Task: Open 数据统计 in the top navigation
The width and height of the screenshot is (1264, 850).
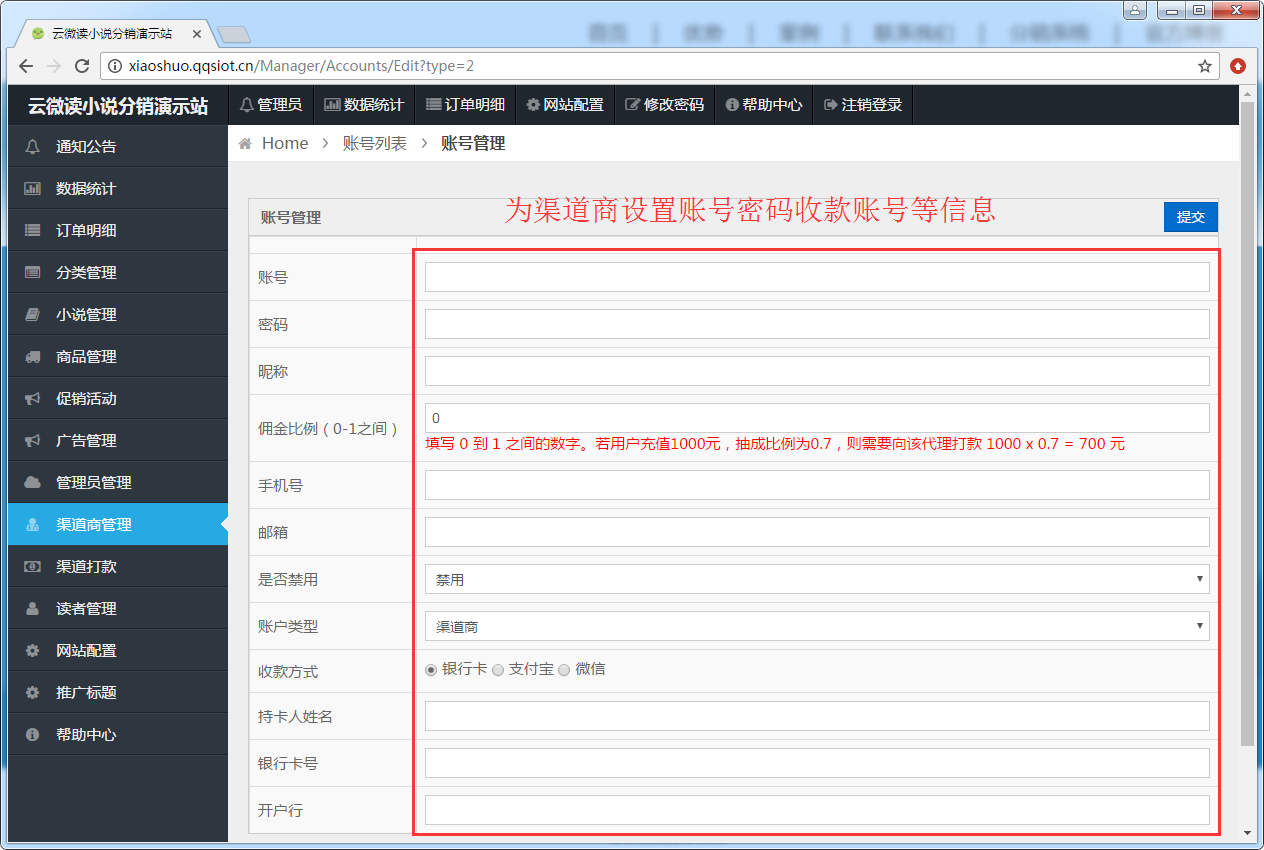Action: (x=364, y=104)
